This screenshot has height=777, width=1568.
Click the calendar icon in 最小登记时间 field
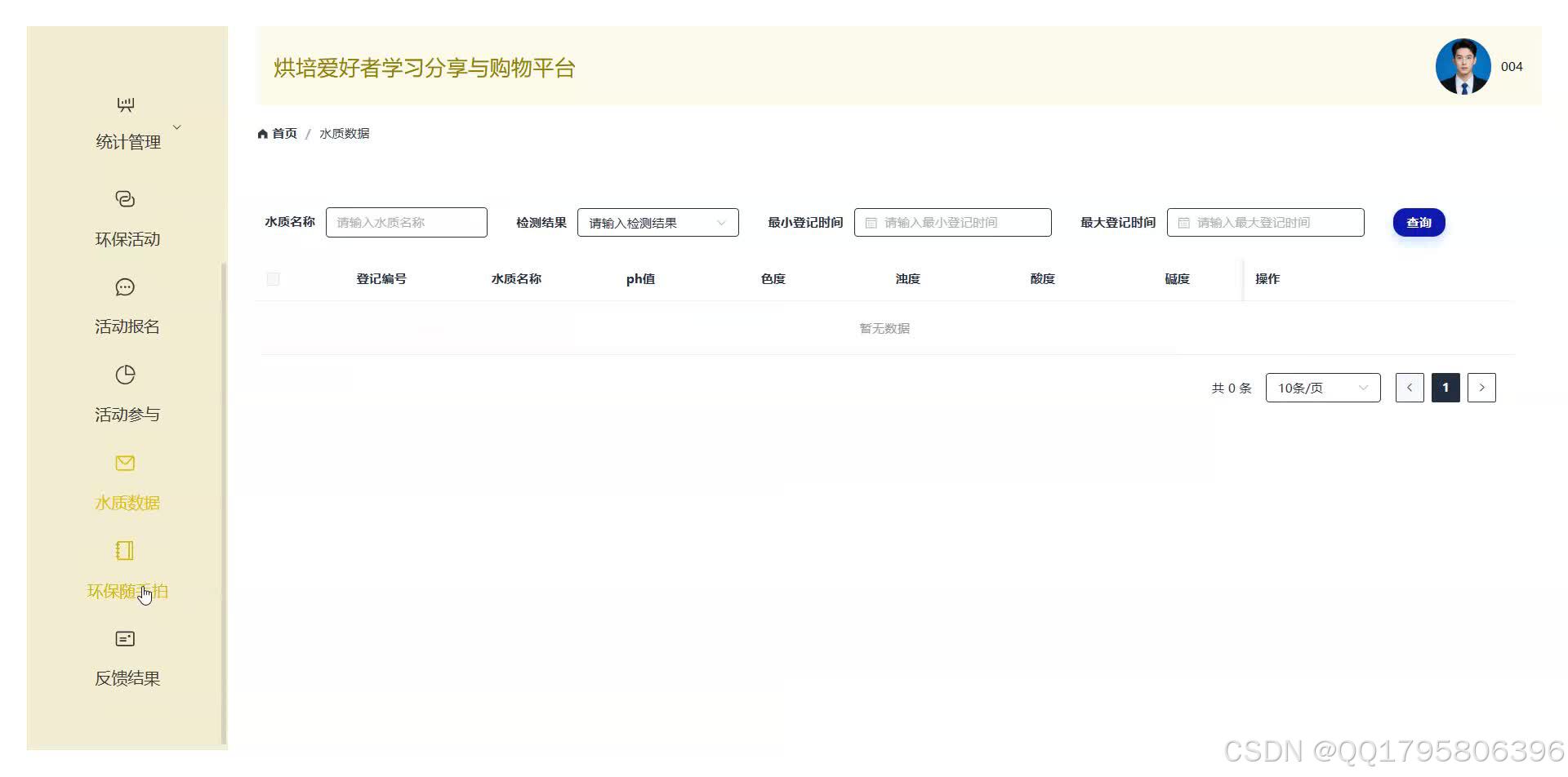pos(871,223)
